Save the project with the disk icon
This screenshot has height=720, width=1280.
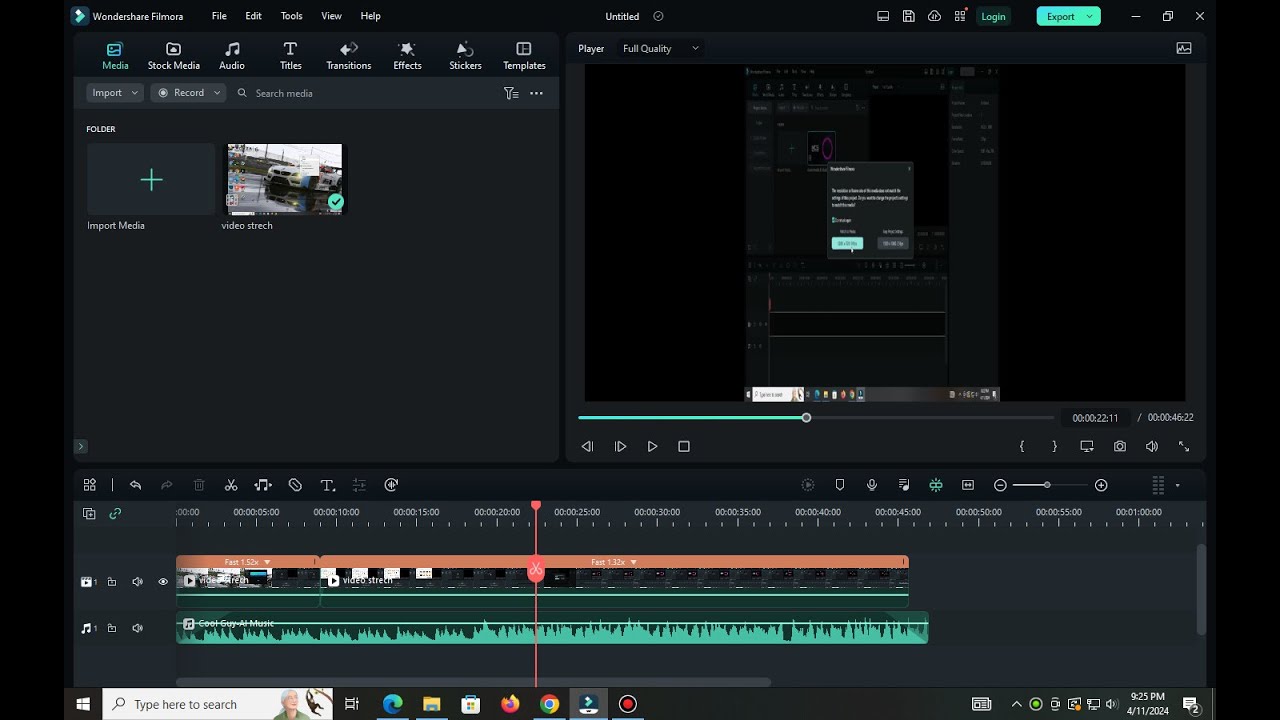(908, 16)
